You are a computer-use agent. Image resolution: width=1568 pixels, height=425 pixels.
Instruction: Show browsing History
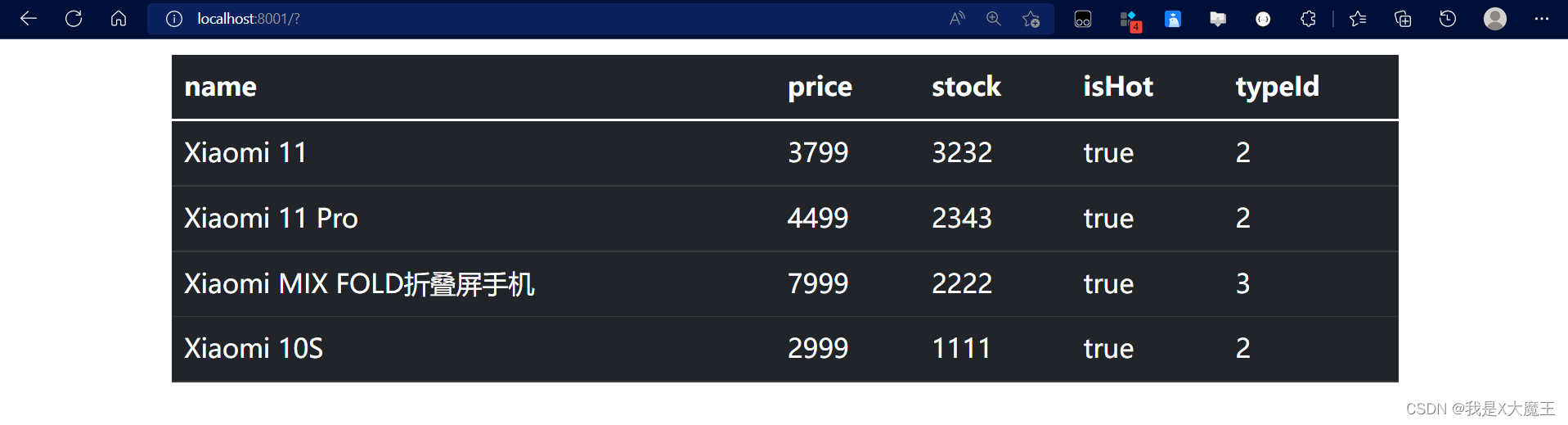point(1448,19)
